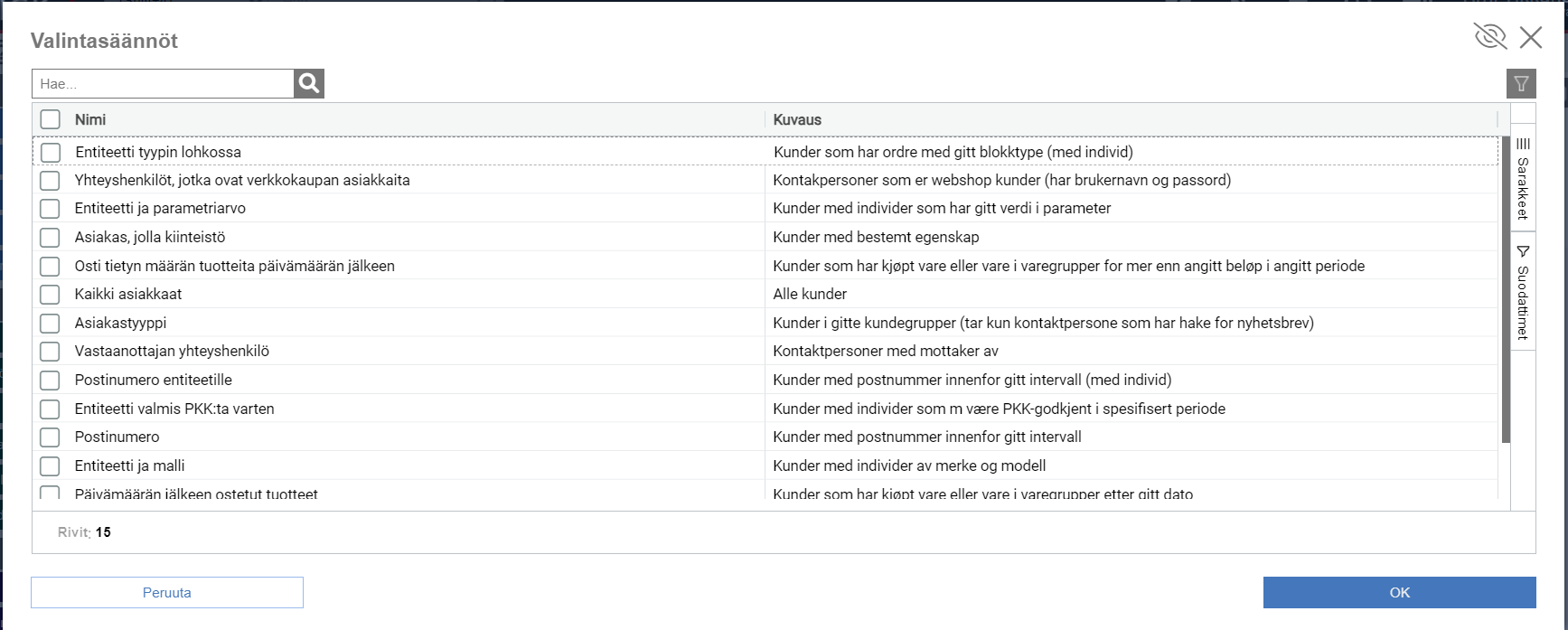Click 'Osti tietyn määrän tuotteita' name text
Screen dimensions: 1568x630
(235, 266)
